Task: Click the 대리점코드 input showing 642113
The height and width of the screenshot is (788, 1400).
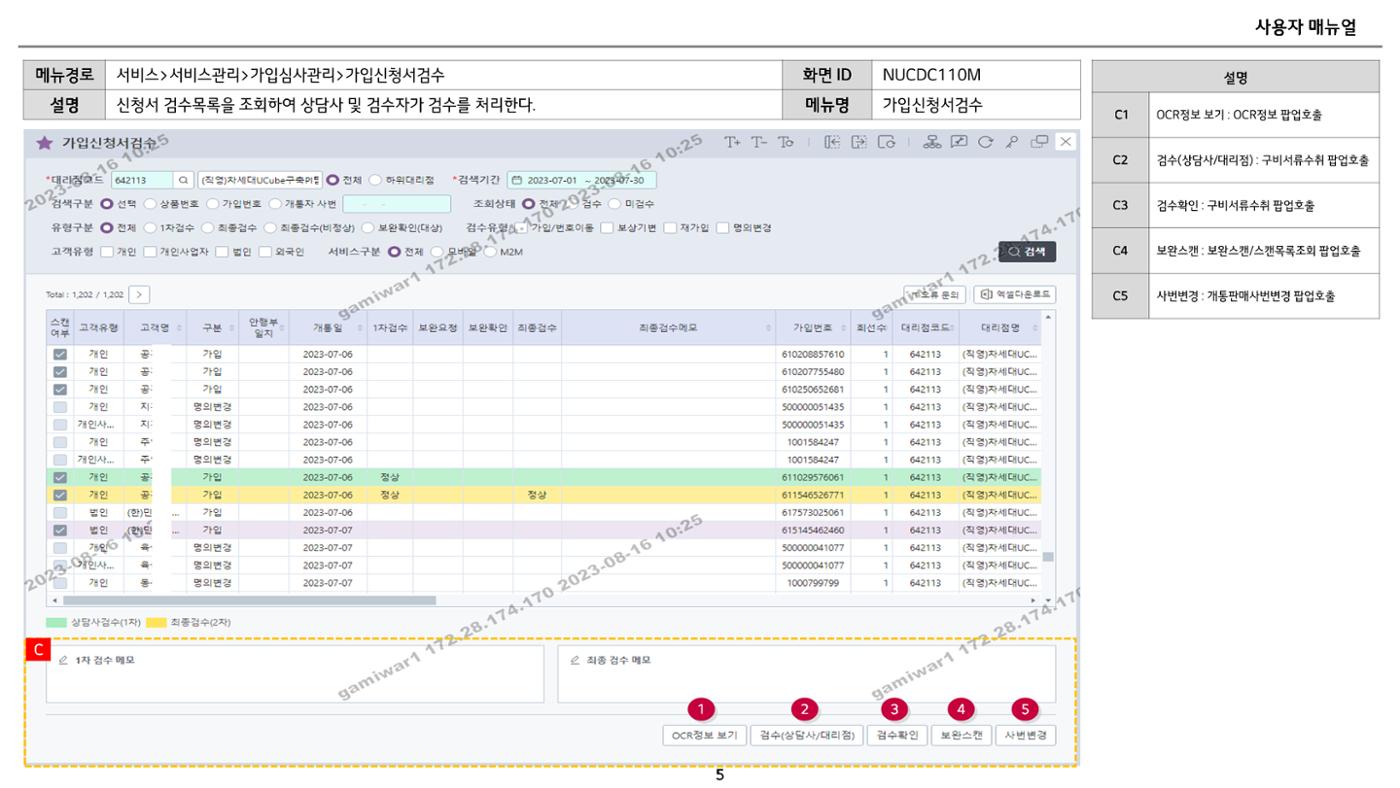Action: 143,181
